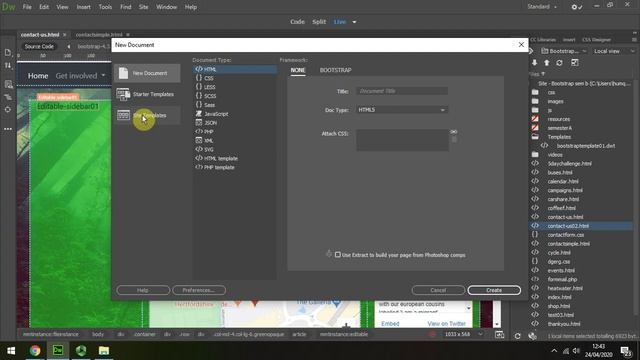Open the Live view dropdown arrow
The image size is (640, 360).
[x=354, y=22]
